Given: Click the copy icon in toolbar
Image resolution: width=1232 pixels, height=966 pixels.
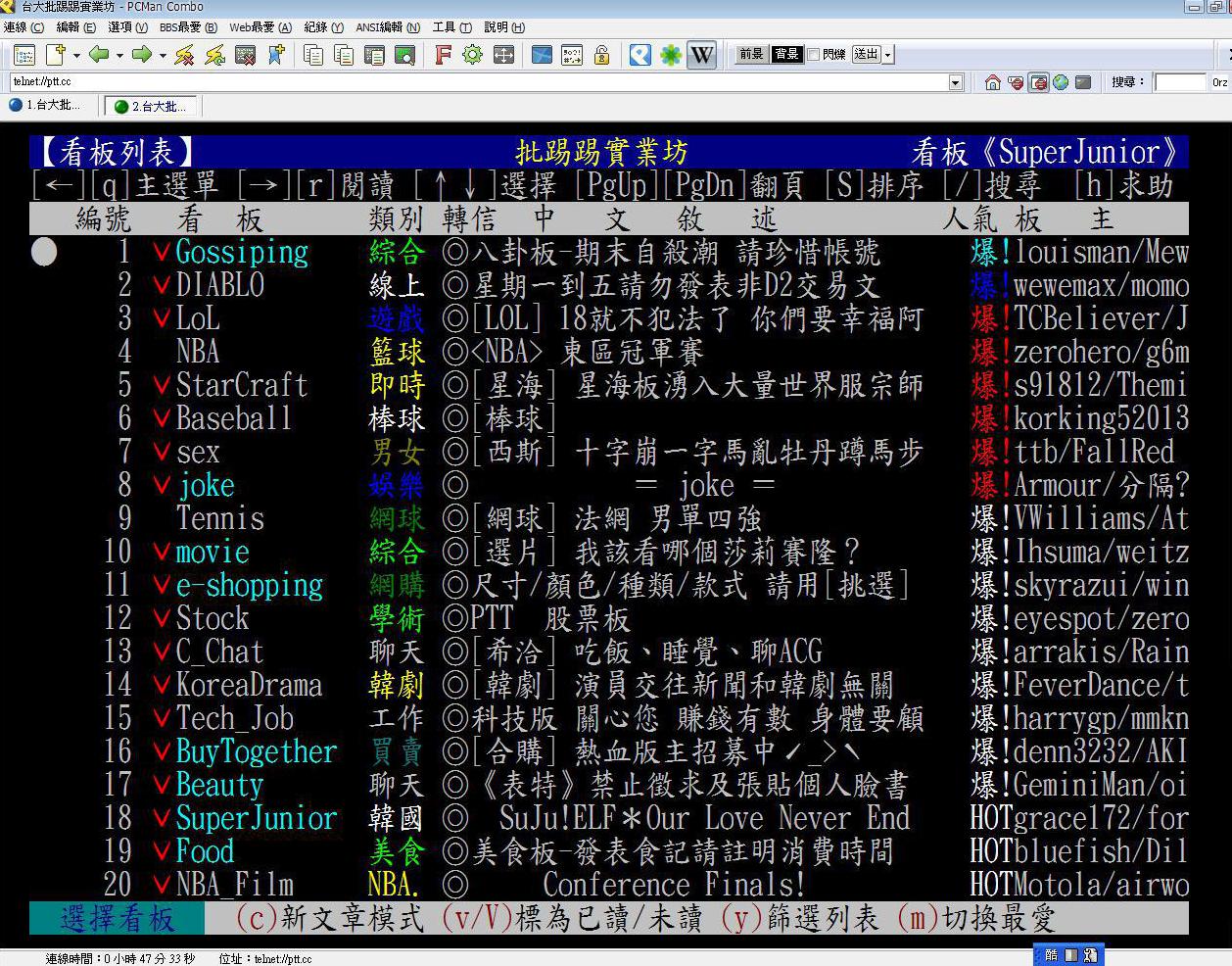Looking at the screenshot, I should 313,55.
